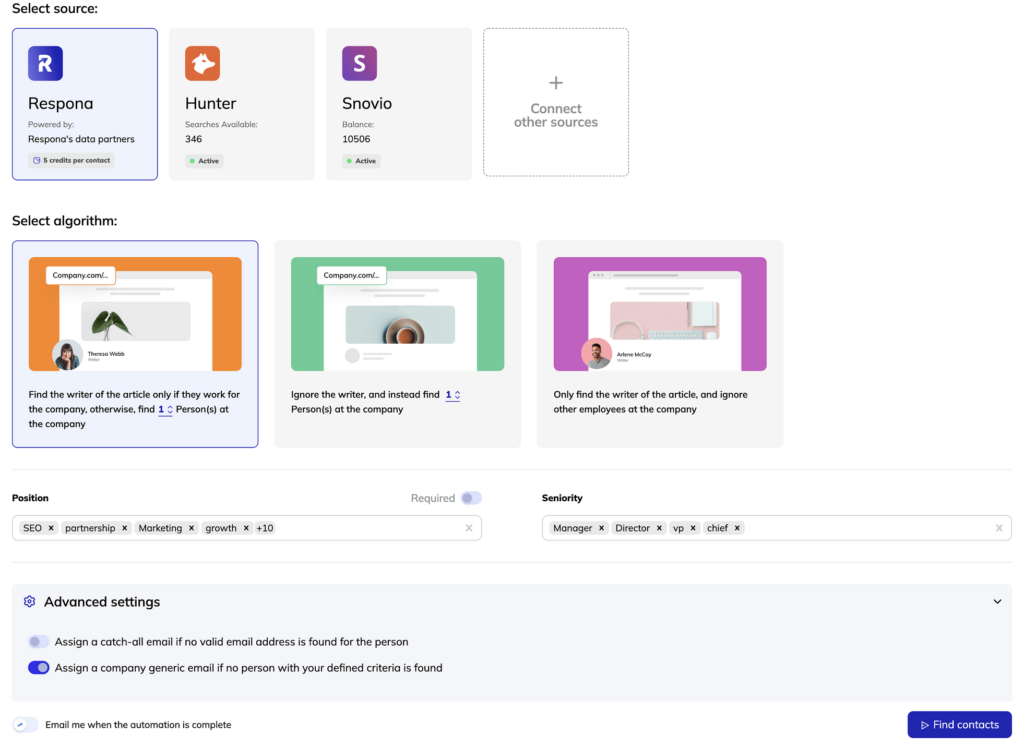The height and width of the screenshot is (748, 1024).
Task: Clear all Position field tags
Action: coord(469,528)
